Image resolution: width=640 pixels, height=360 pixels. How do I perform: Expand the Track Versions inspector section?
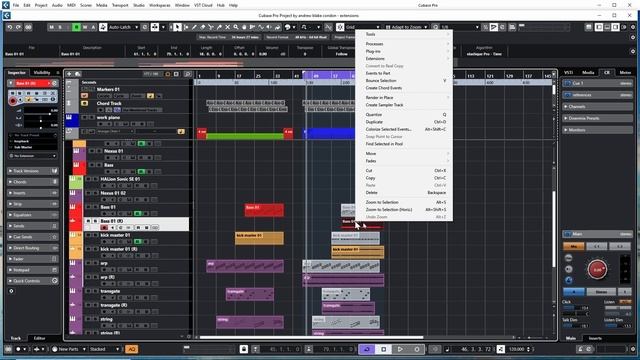(x=33, y=171)
